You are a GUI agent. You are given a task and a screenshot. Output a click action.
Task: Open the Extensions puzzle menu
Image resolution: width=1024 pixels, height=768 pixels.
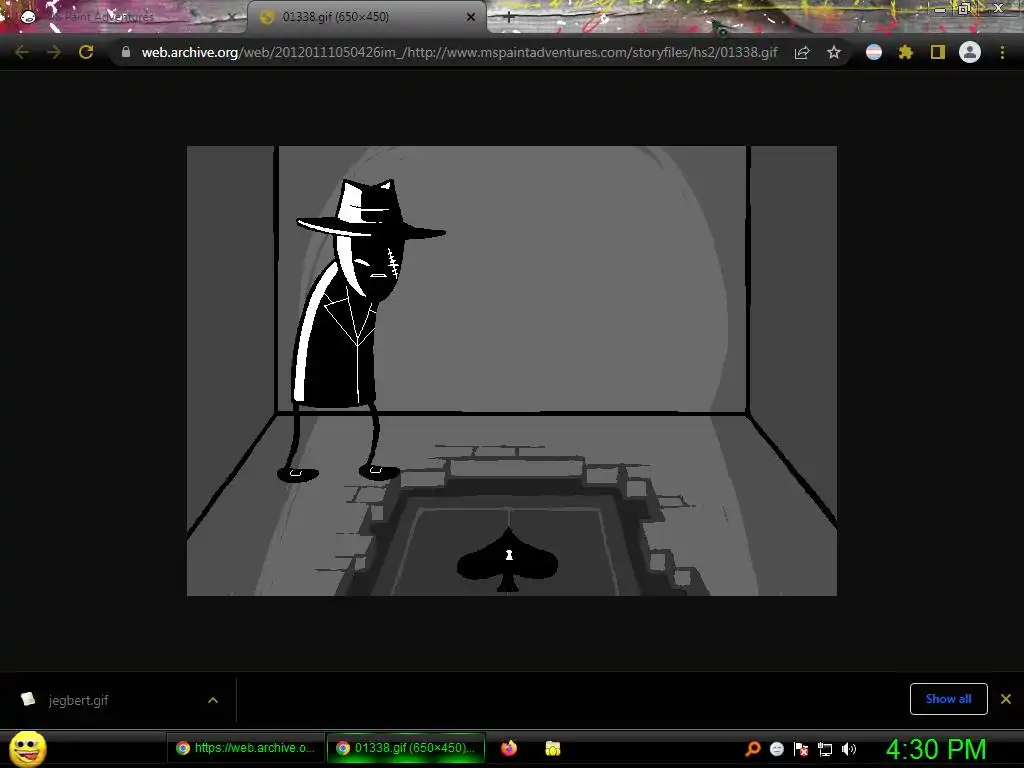(x=906, y=52)
